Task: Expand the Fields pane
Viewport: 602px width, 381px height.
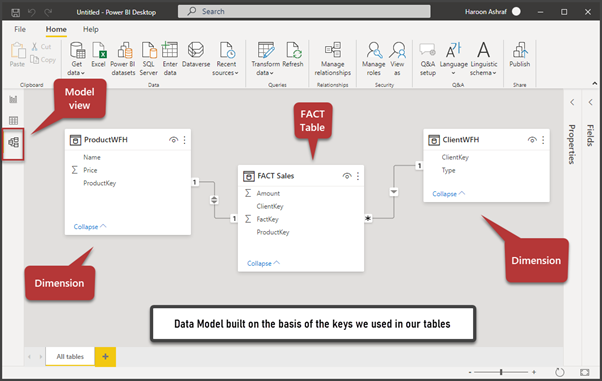Action: (x=590, y=102)
